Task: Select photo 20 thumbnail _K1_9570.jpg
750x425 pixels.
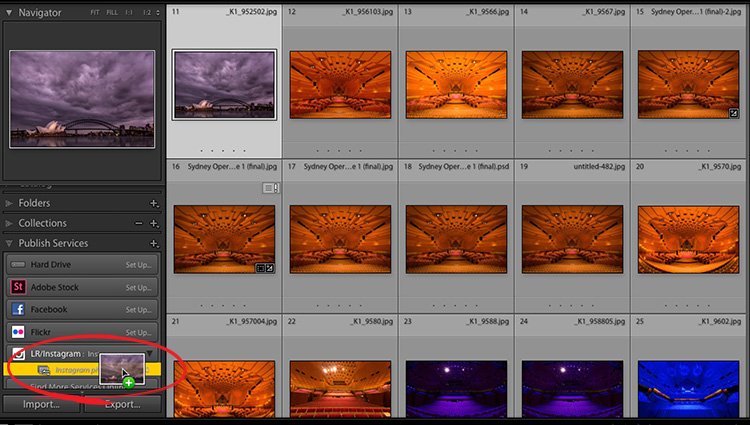Action: [688, 240]
